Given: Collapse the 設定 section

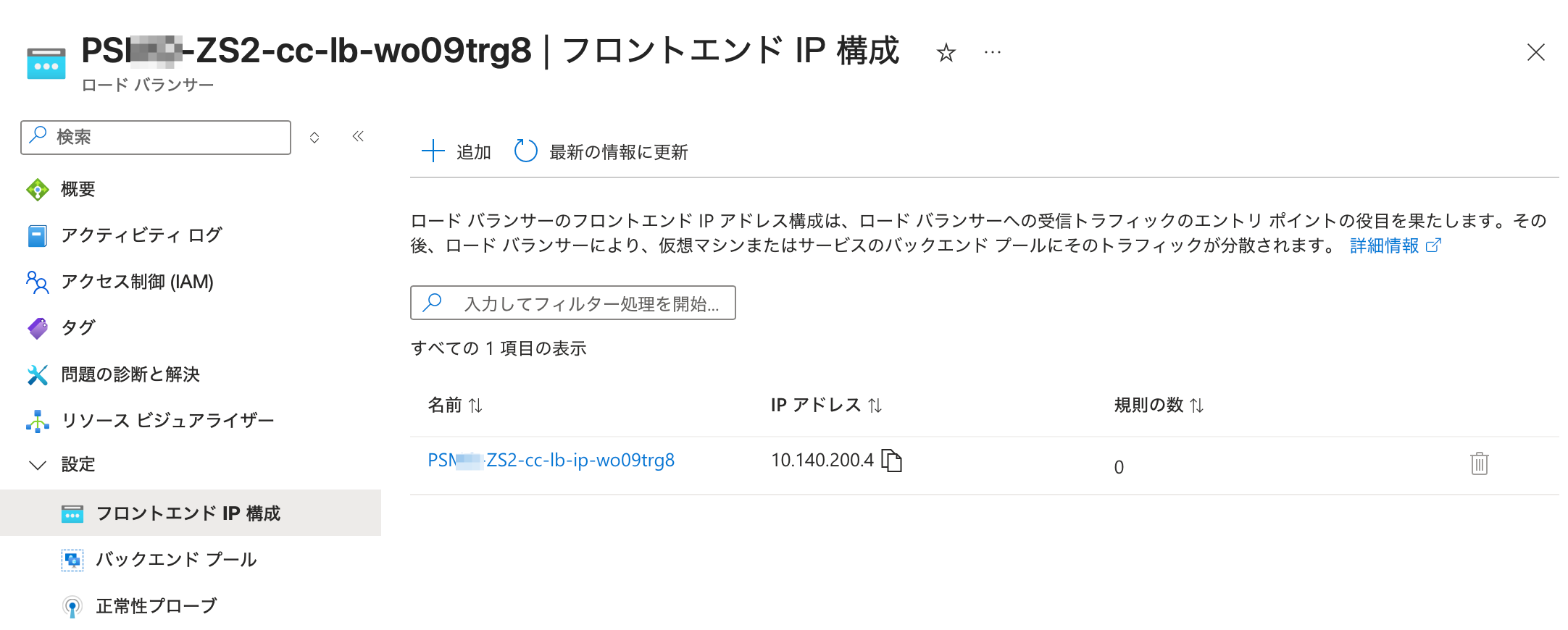Looking at the screenshot, I should click(x=38, y=464).
